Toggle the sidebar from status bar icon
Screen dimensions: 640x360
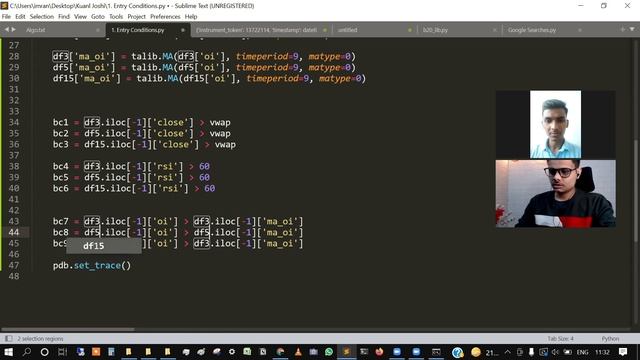(x=8, y=339)
